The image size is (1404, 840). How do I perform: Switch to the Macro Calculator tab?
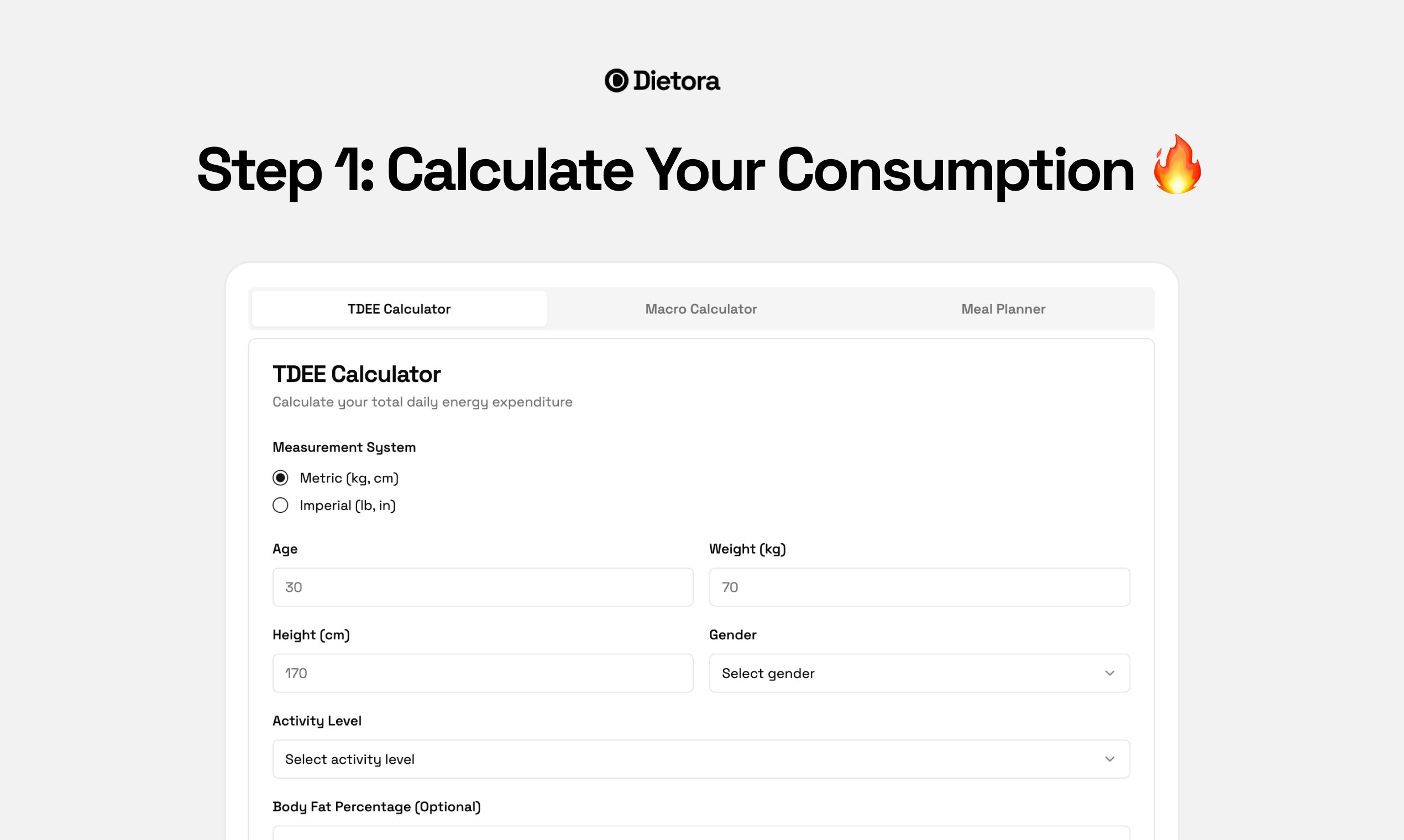click(x=701, y=309)
